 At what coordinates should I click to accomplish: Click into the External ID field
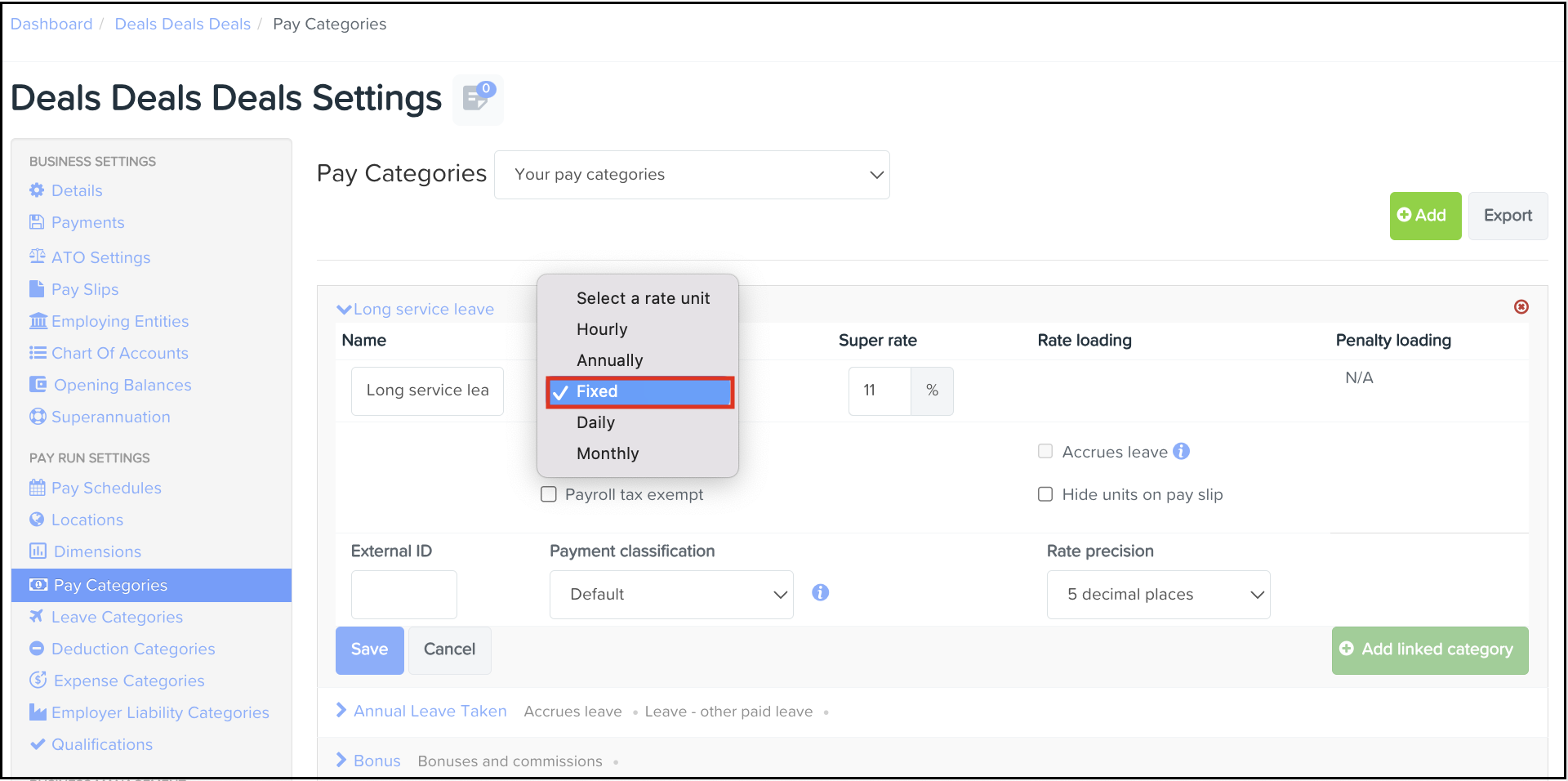pos(403,595)
